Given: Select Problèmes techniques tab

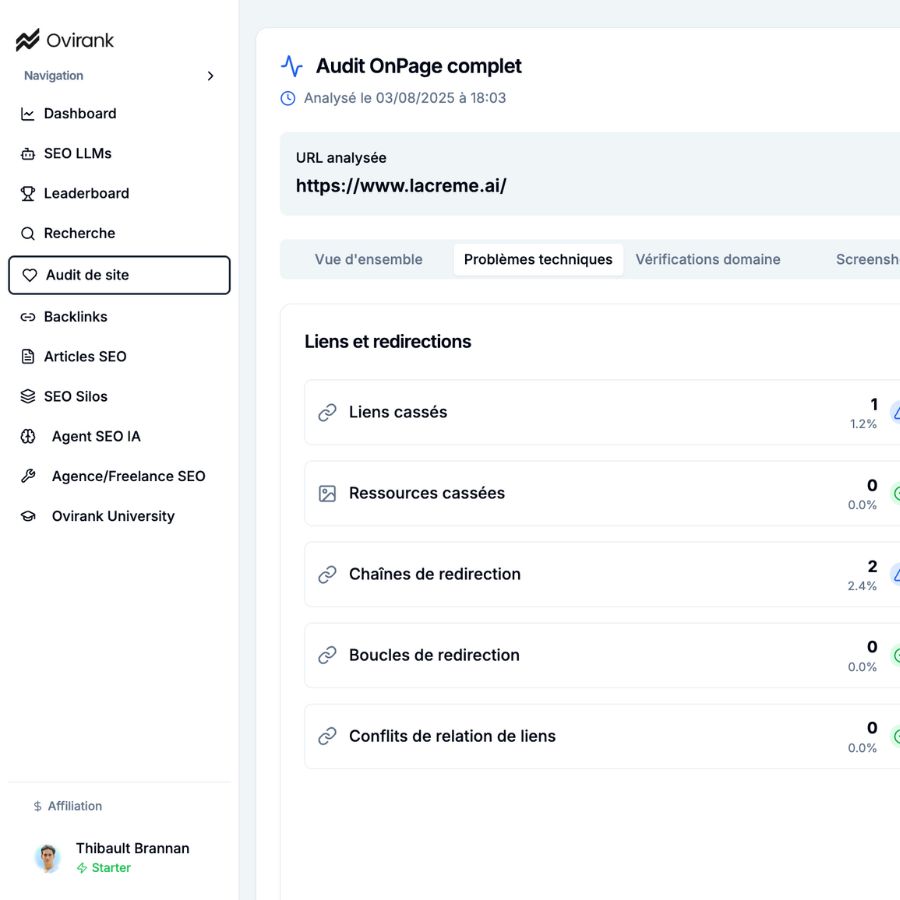Looking at the screenshot, I should [x=538, y=259].
